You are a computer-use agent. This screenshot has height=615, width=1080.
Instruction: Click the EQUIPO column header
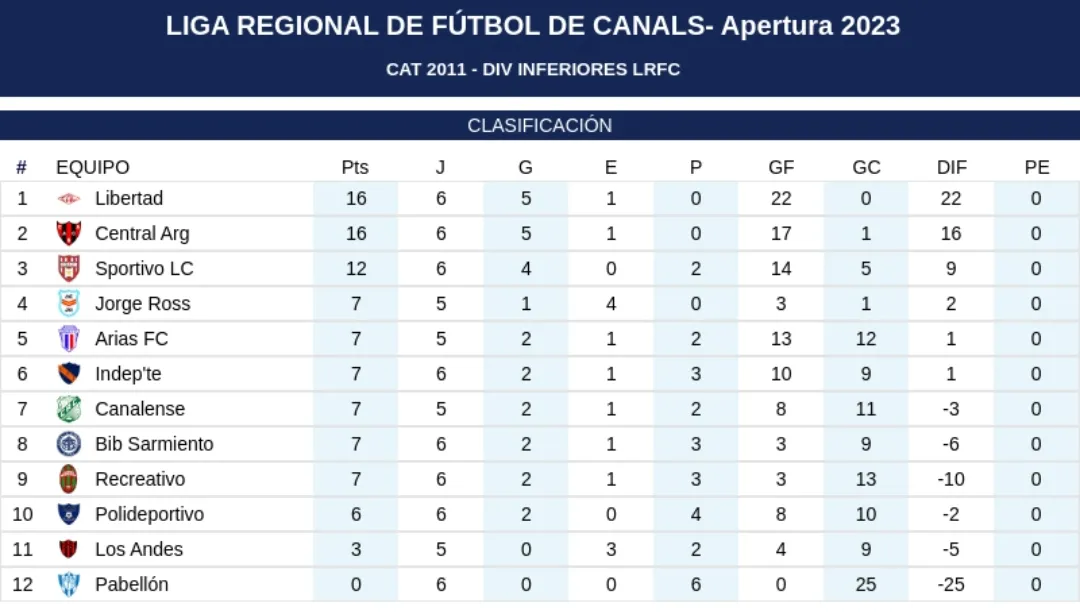92,167
